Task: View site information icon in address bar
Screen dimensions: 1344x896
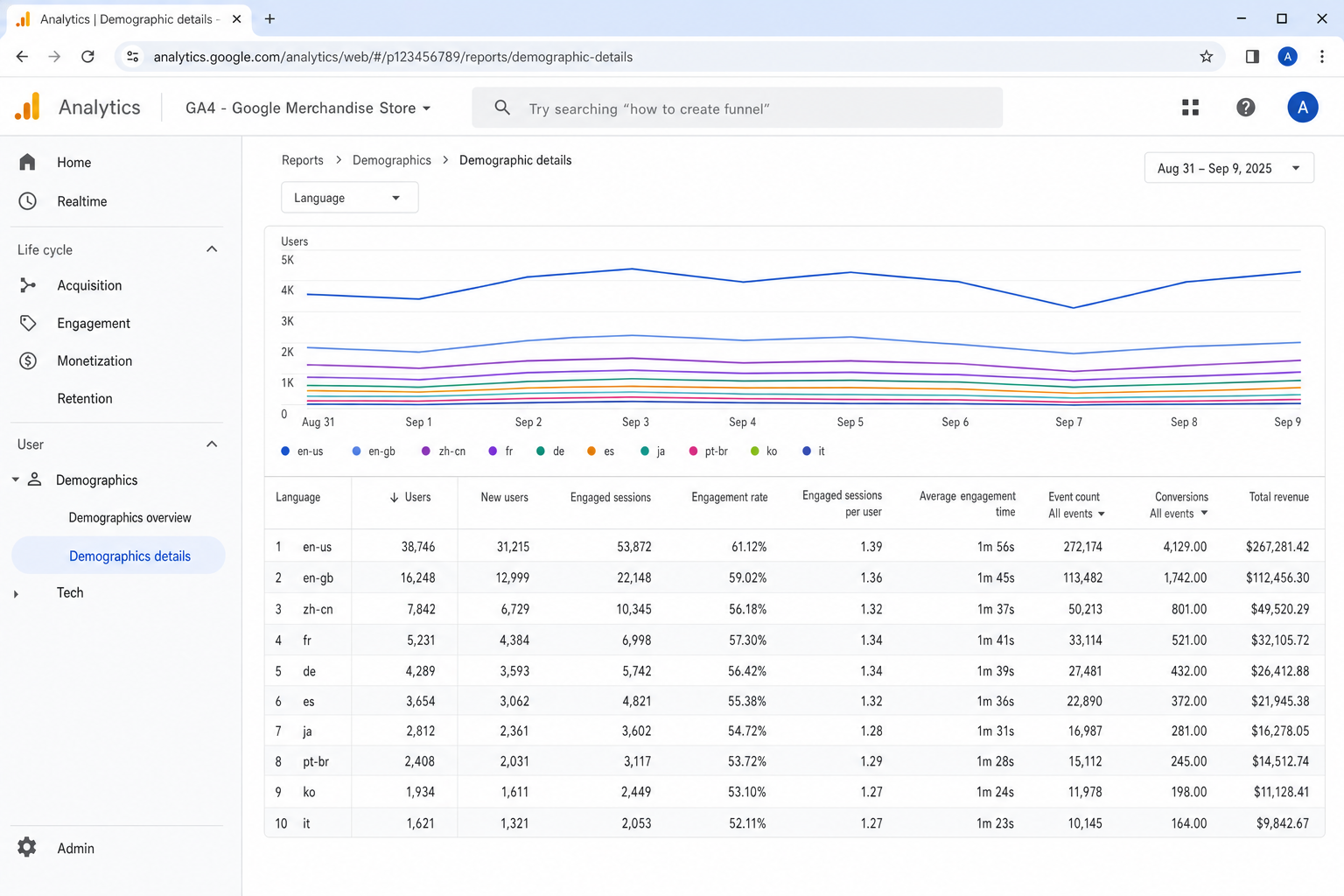Action: coord(132,57)
